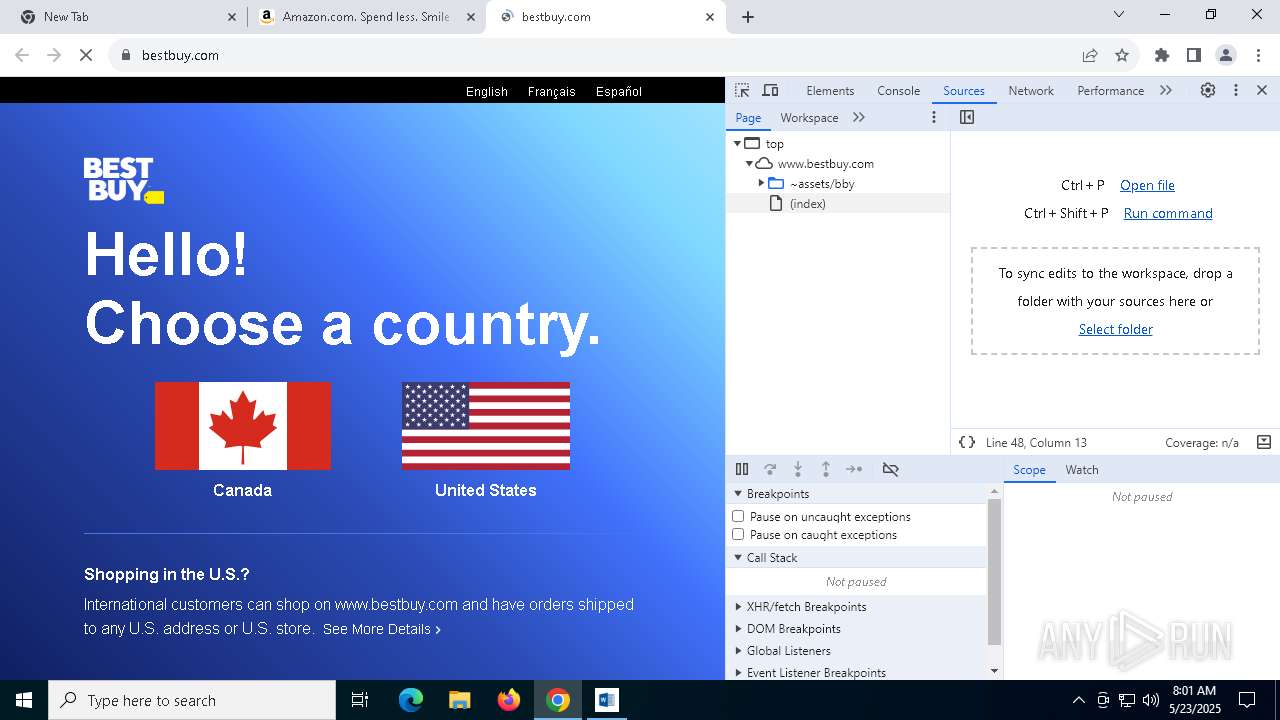Click the Open file link
This screenshot has width=1280, height=720.
pyautogui.click(x=1147, y=185)
